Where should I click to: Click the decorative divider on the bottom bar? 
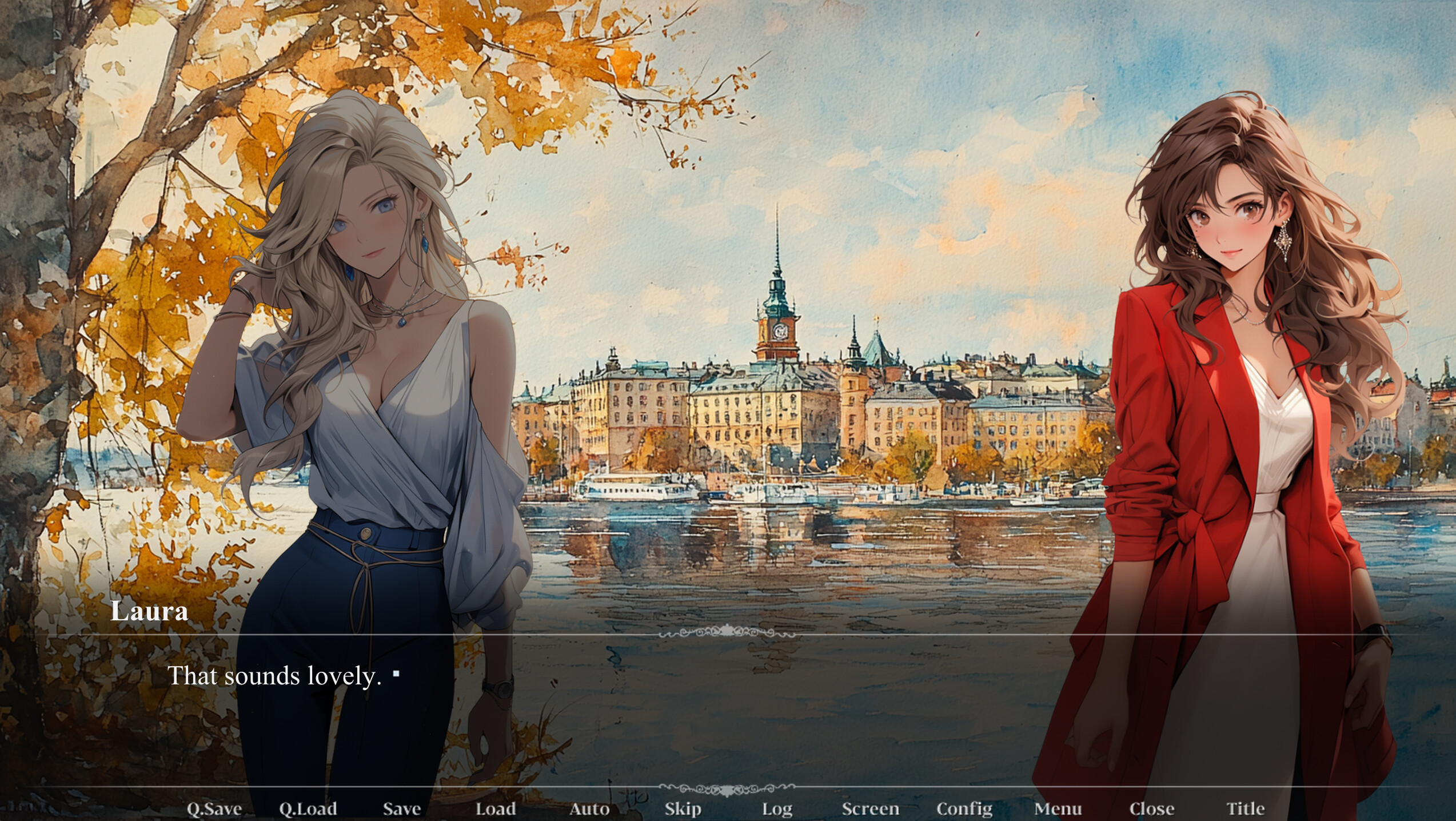[x=728, y=788]
